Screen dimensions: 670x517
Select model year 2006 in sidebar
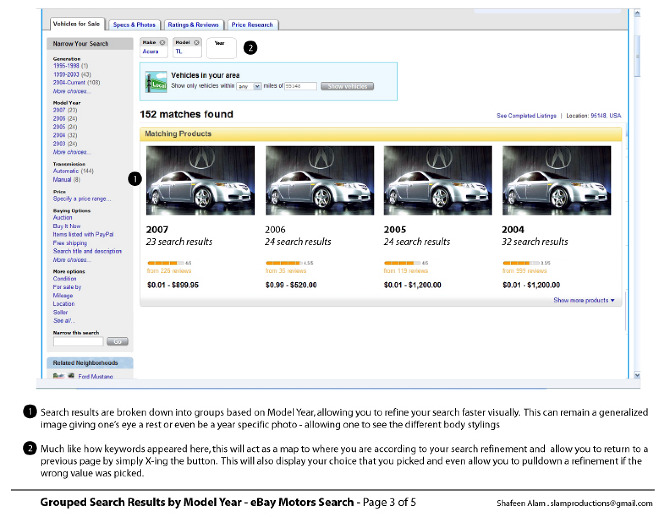click(59, 118)
